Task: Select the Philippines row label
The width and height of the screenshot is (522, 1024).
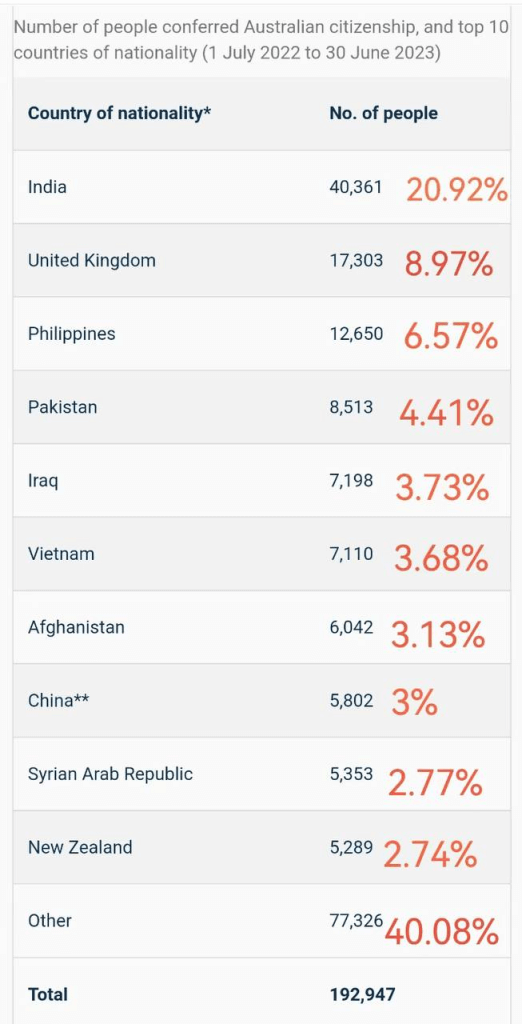Action: coord(71,334)
